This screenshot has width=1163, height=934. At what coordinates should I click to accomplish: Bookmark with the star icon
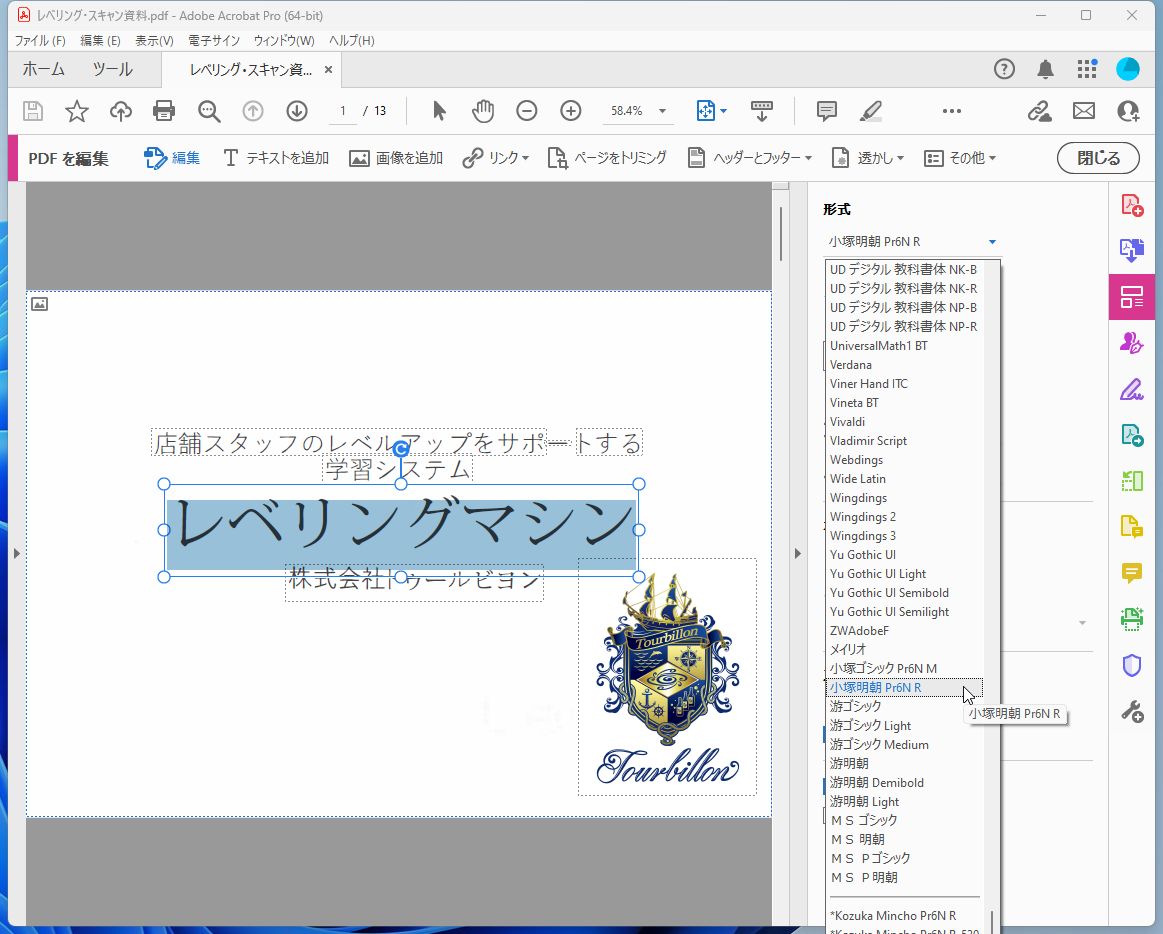pyautogui.click(x=76, y=111)
